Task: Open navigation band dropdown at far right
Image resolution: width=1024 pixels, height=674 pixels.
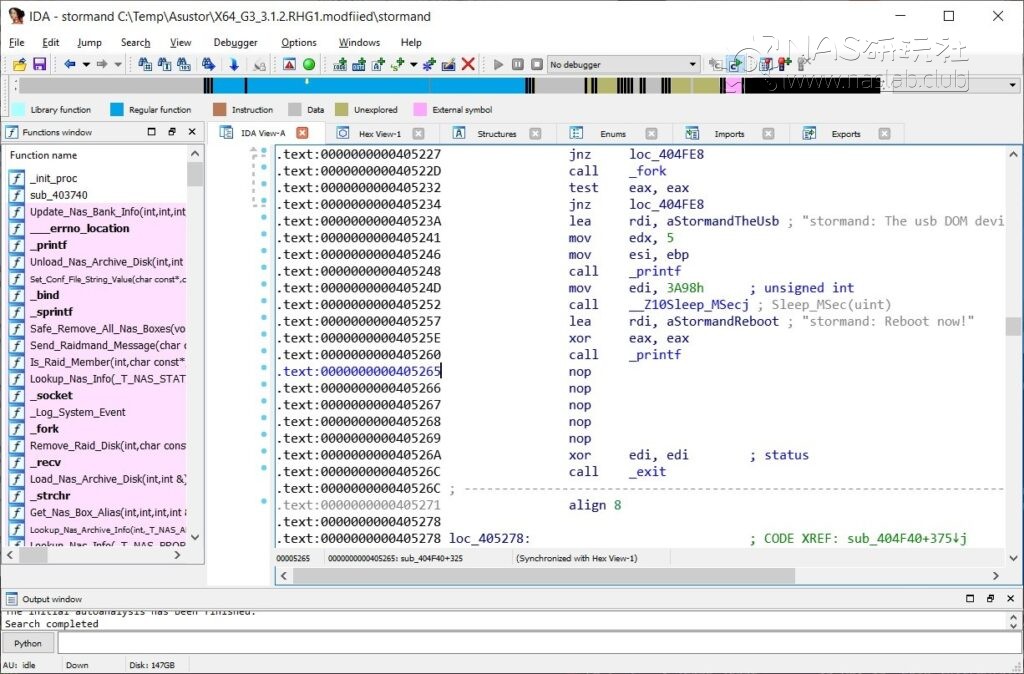Action: coord(1010,86)
